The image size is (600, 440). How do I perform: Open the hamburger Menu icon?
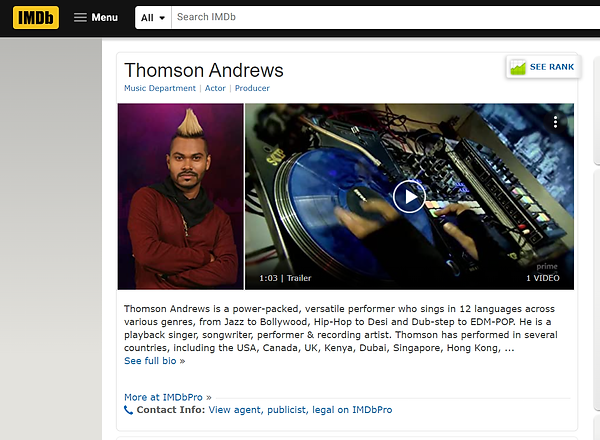tap(80, 18)
